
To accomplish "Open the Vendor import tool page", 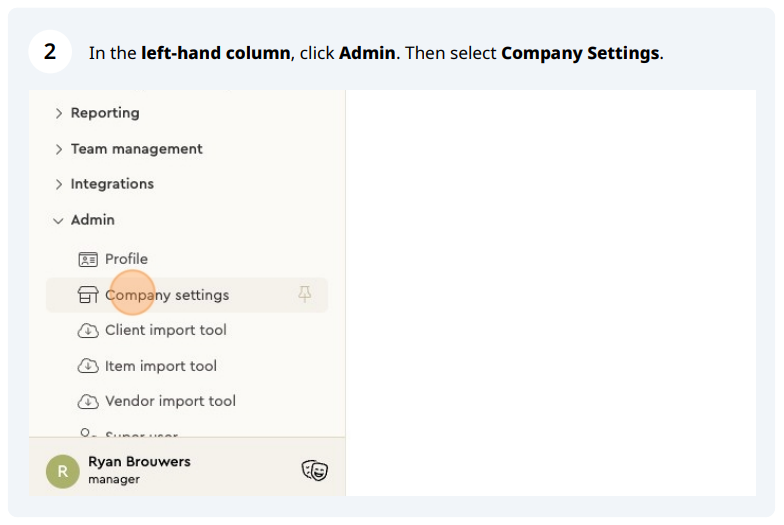I will [x=170, y=401].
